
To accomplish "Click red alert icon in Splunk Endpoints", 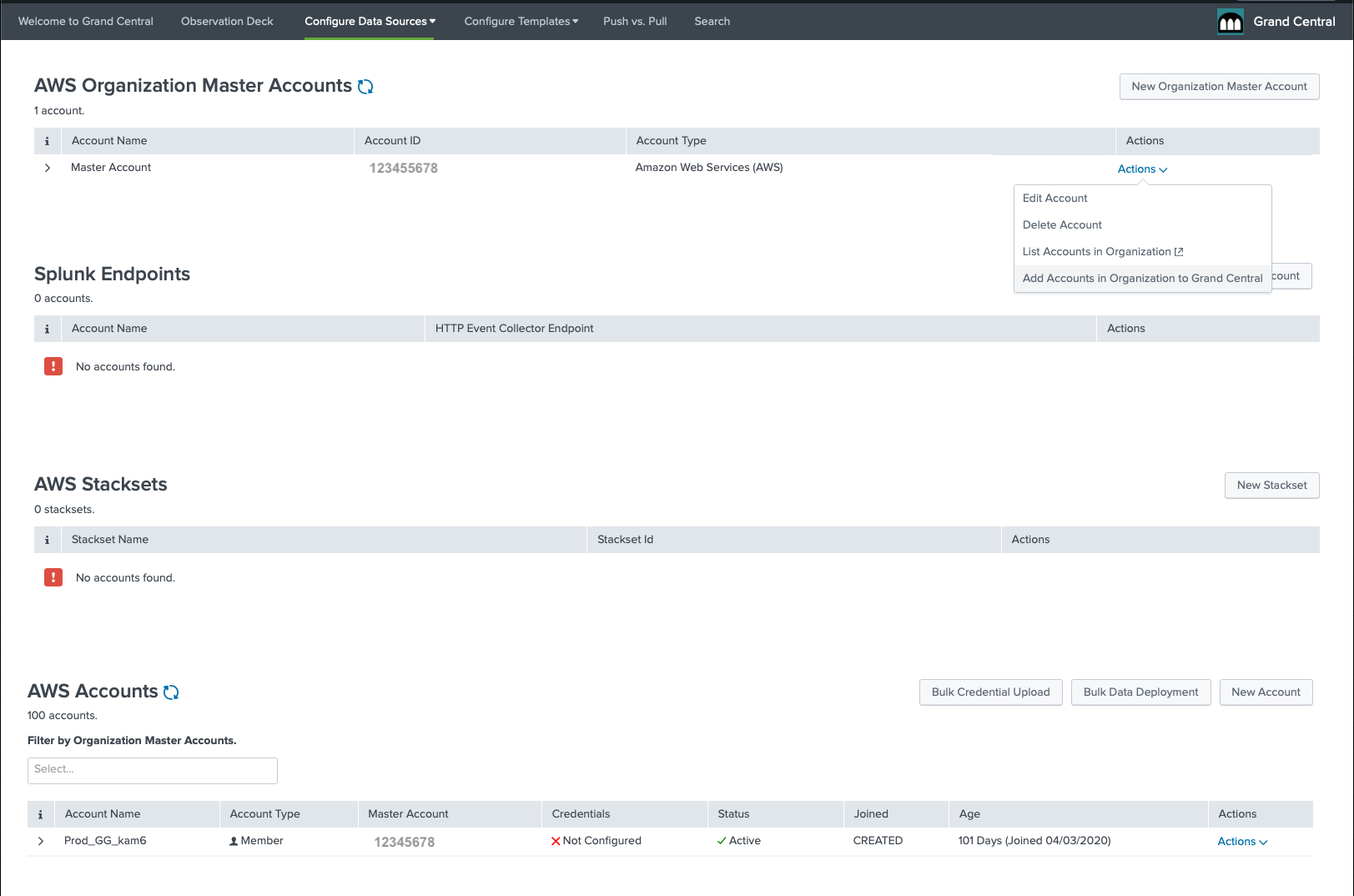I will (53, 366).
